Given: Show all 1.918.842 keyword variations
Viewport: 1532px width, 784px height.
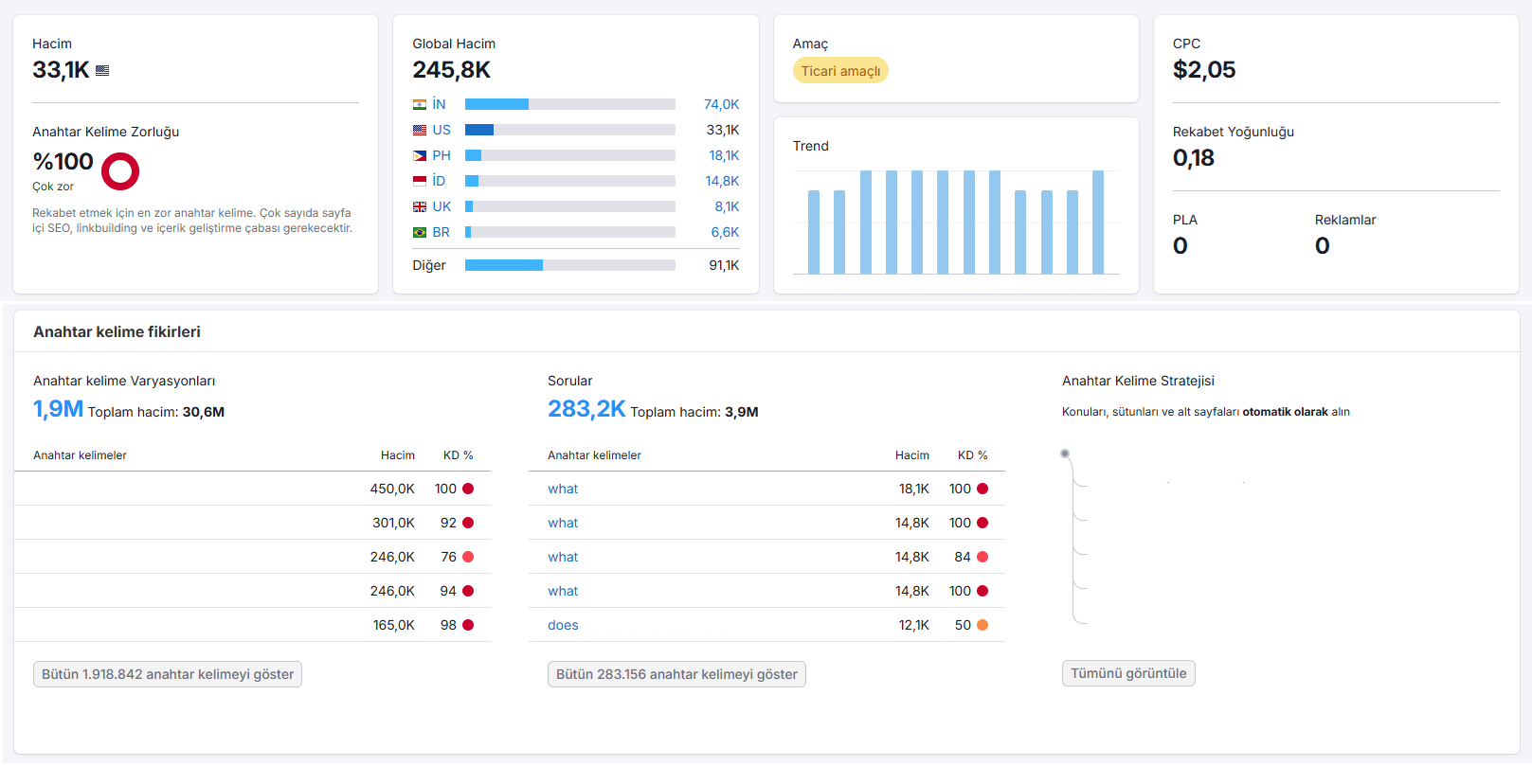Looking at the screenshot, I should click(168, 674).
